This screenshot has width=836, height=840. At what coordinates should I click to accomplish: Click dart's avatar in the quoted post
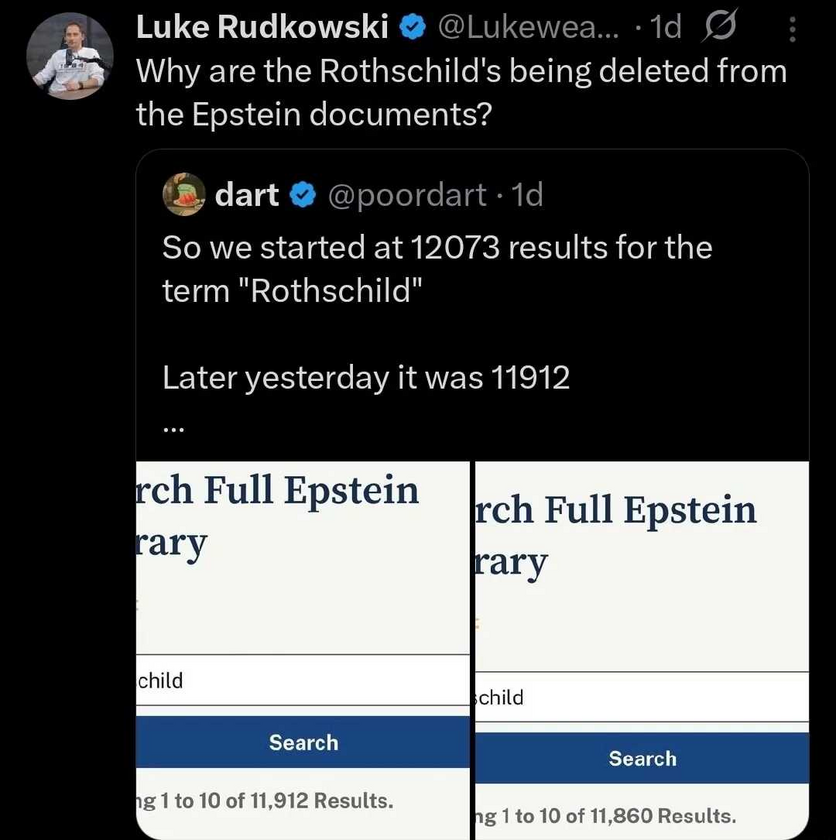pos(185,194)
